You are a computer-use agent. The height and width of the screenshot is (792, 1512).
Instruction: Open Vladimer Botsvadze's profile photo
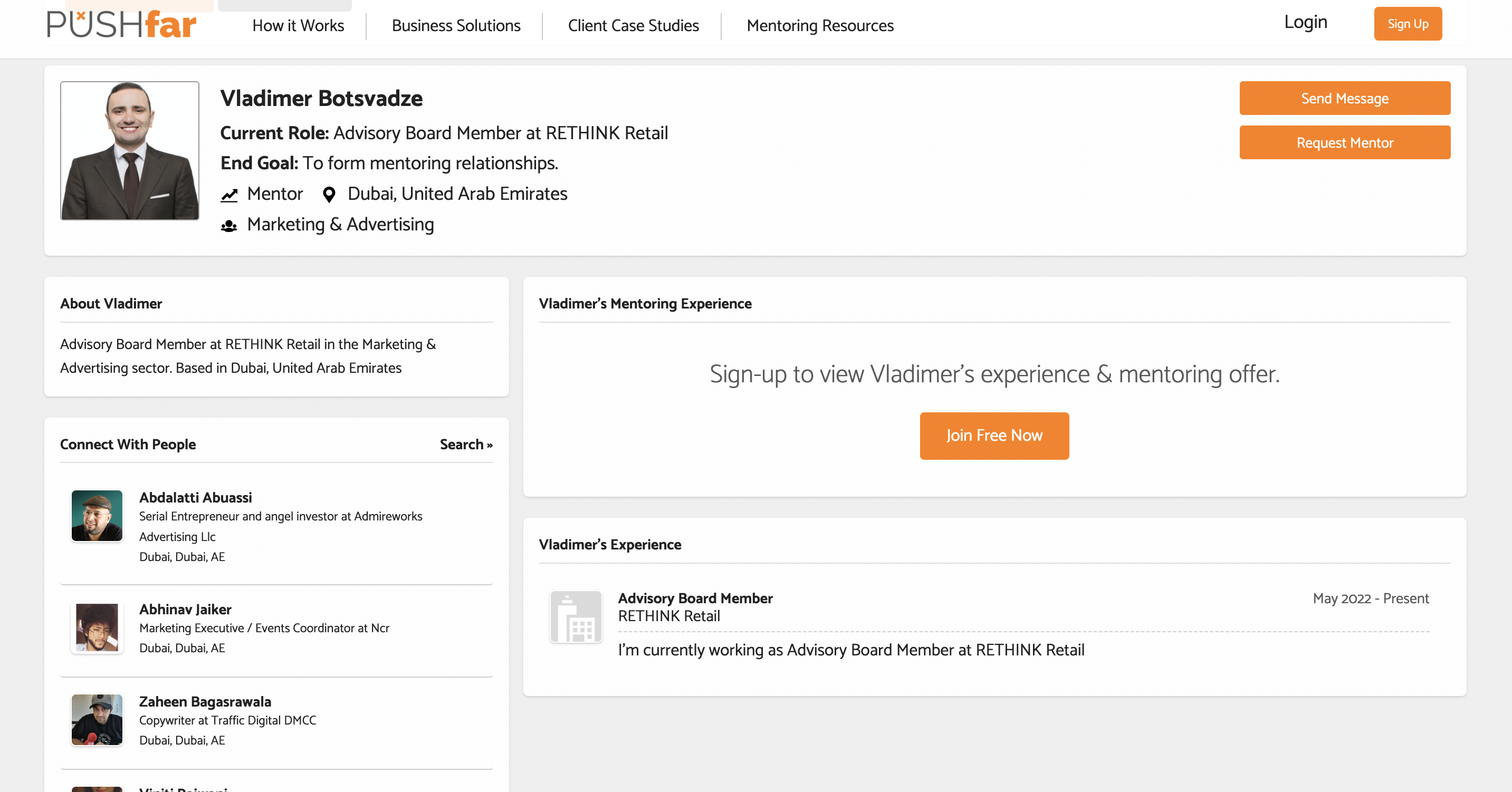point(130,151)
